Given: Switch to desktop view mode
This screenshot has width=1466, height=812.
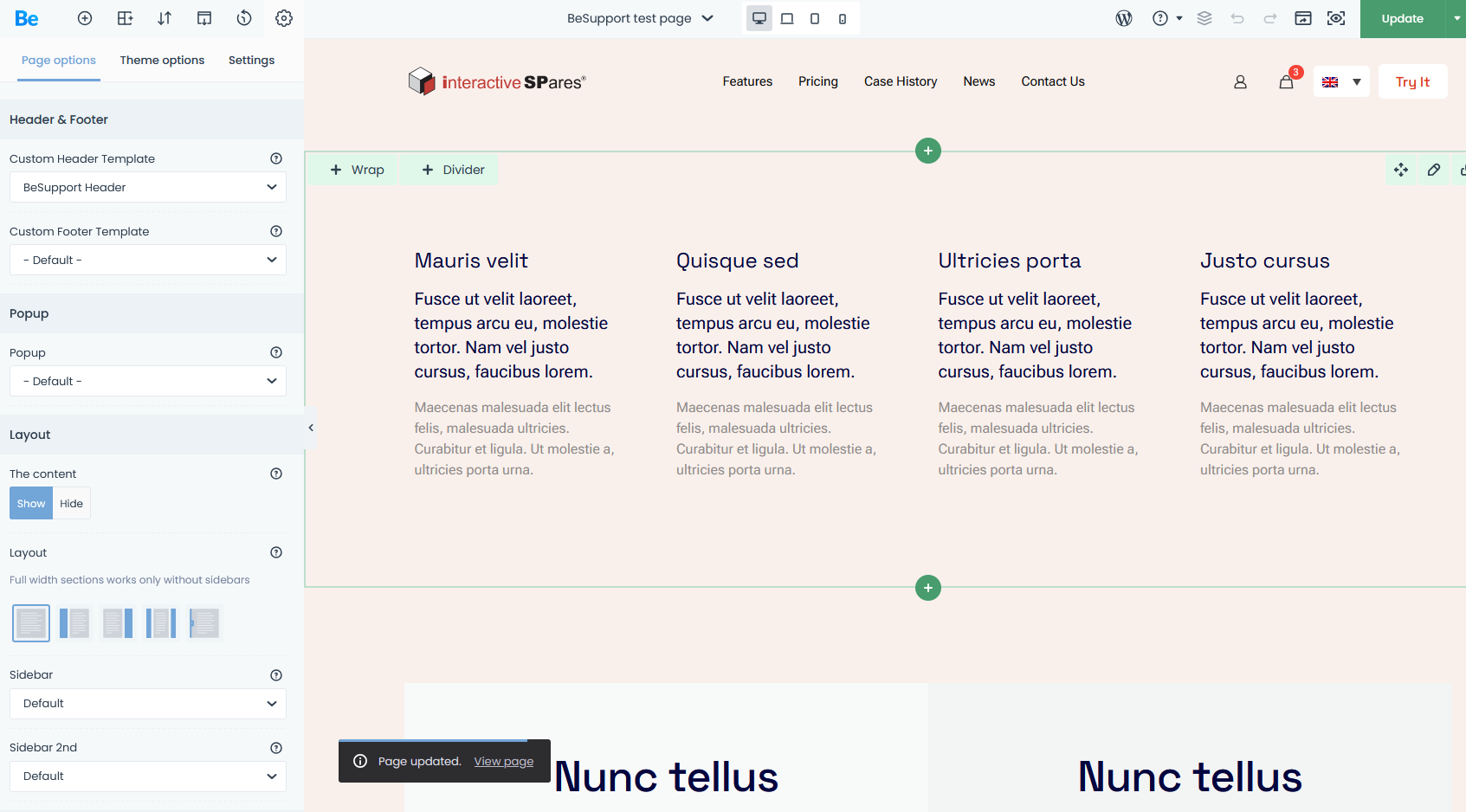Looking at the screenshot, I should tap(759, 18).
